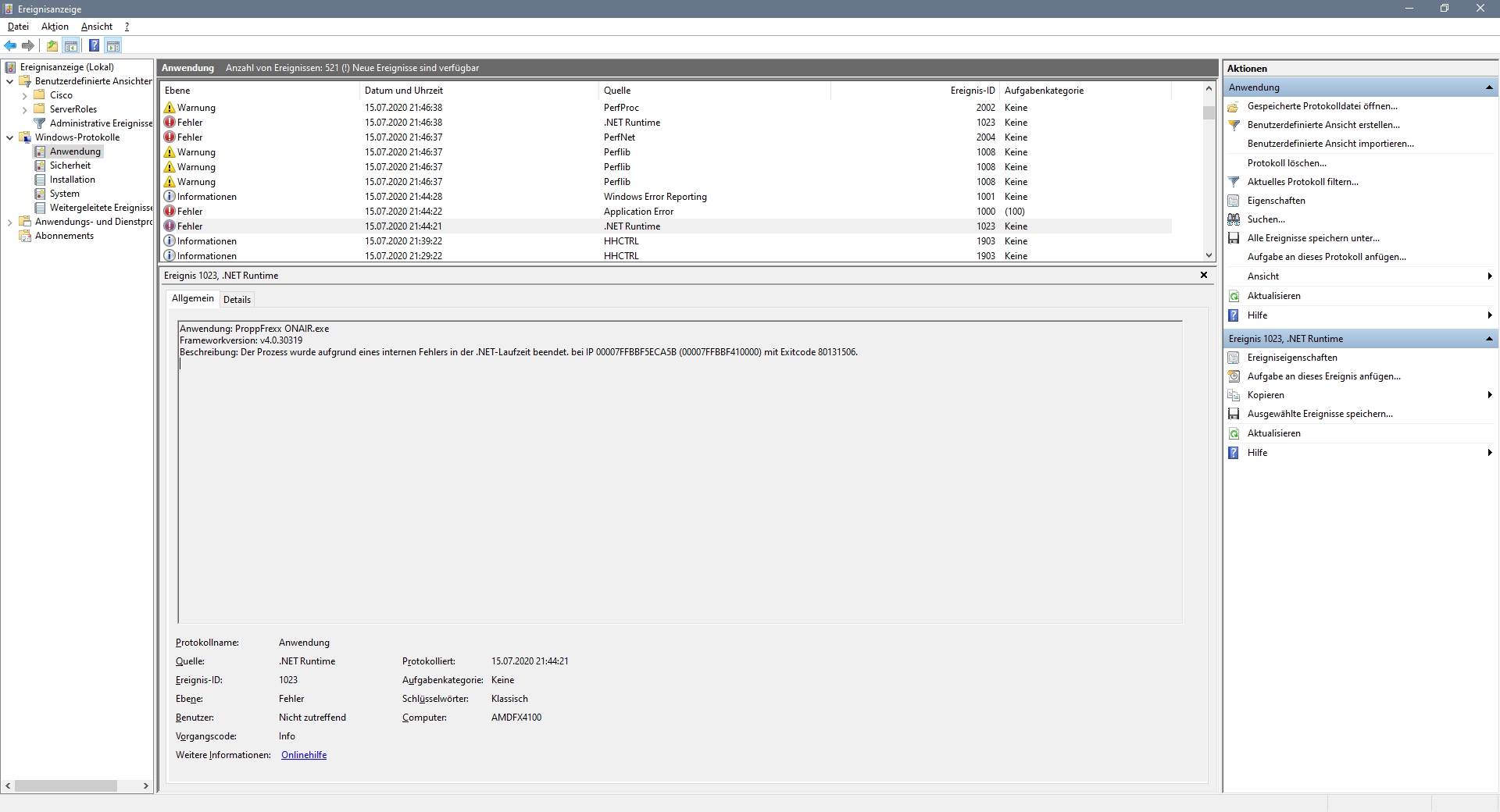Click the back arrow toolbar button
Viewport: 1500px width, 812px height.
click(x=10, y=45)
